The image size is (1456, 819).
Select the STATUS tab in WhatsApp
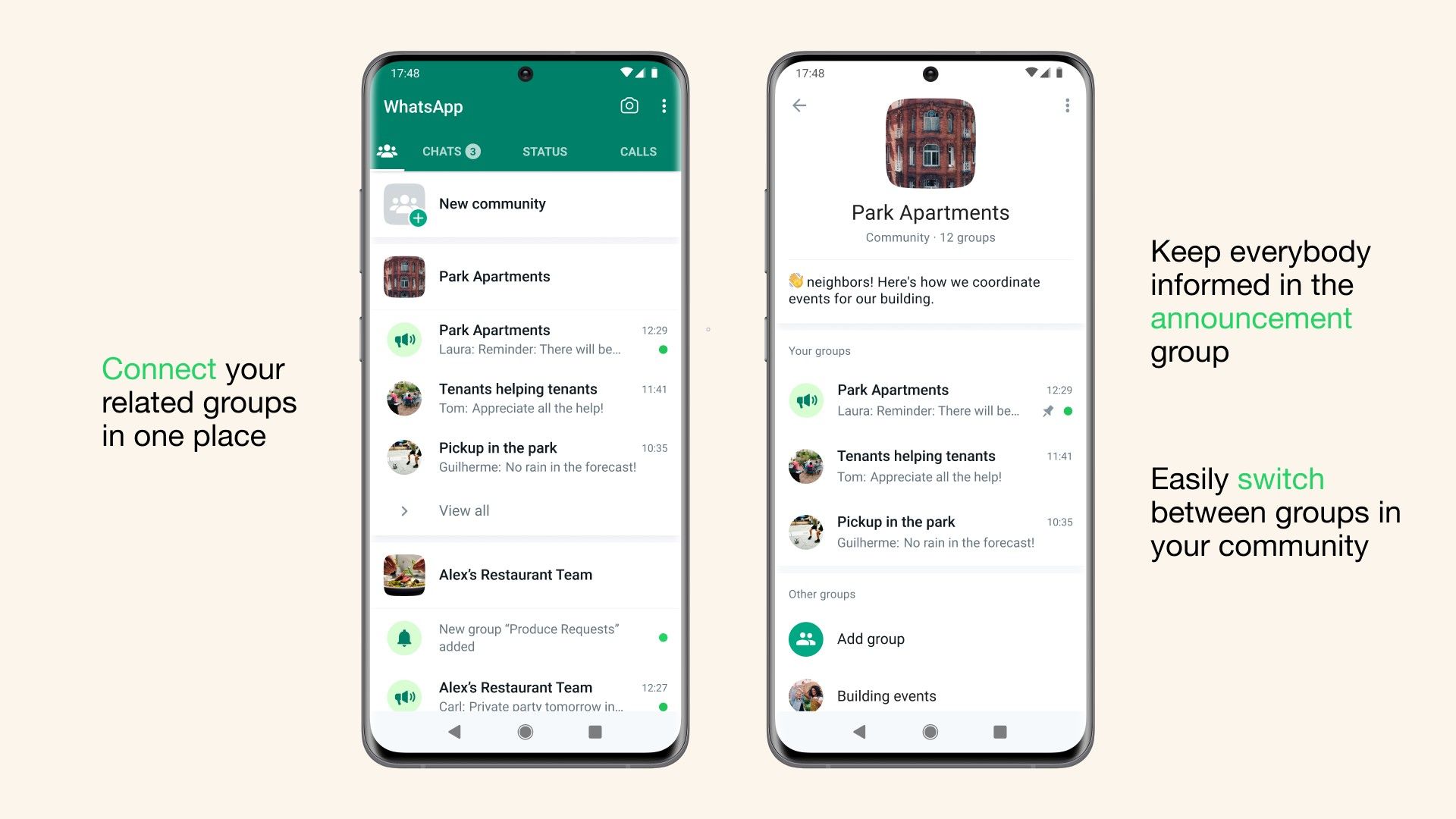tap(545, 151)
